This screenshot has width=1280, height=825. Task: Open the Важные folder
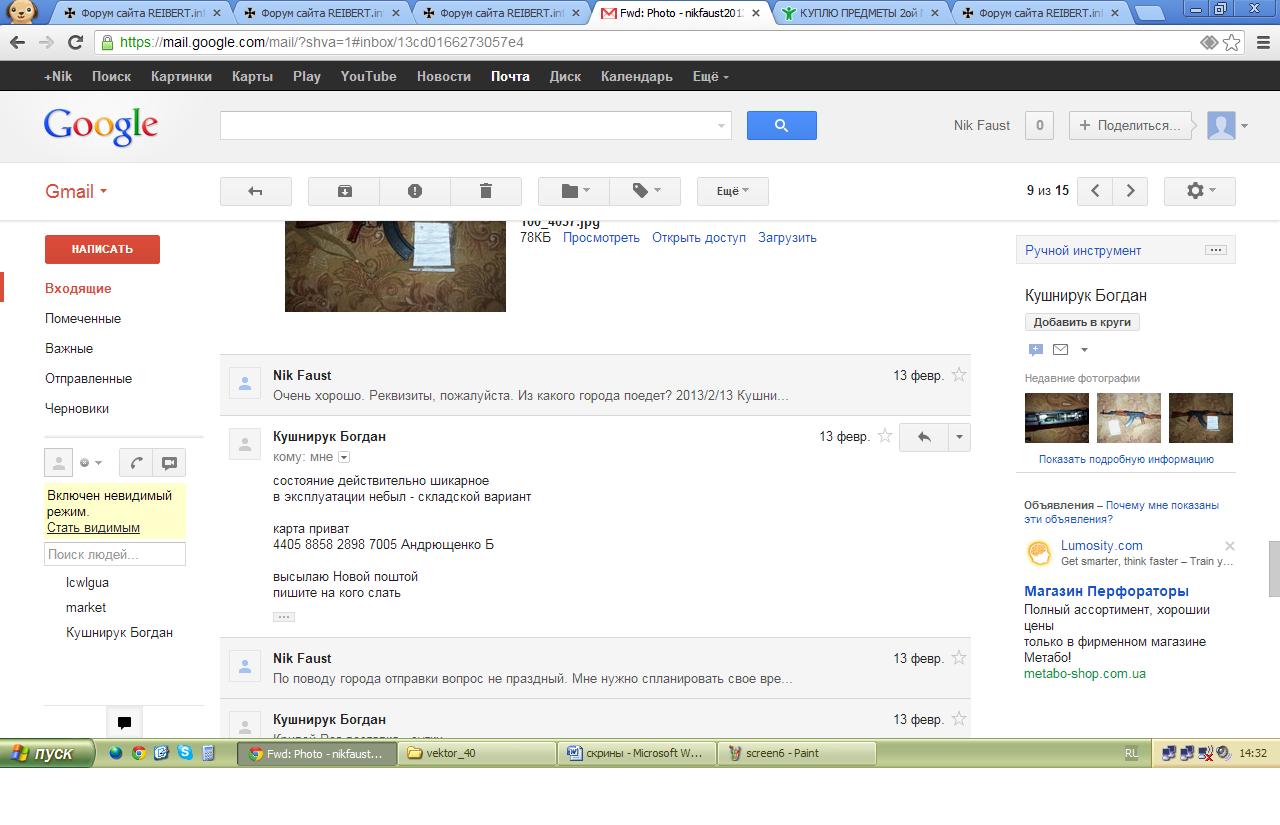69,348
